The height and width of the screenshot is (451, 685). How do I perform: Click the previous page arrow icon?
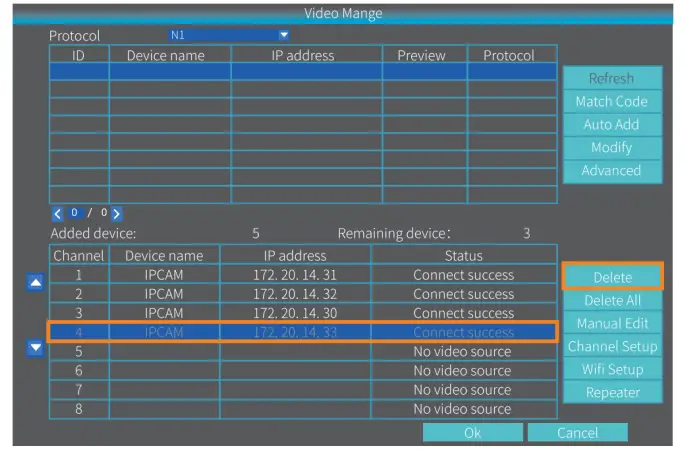point(57,214)
